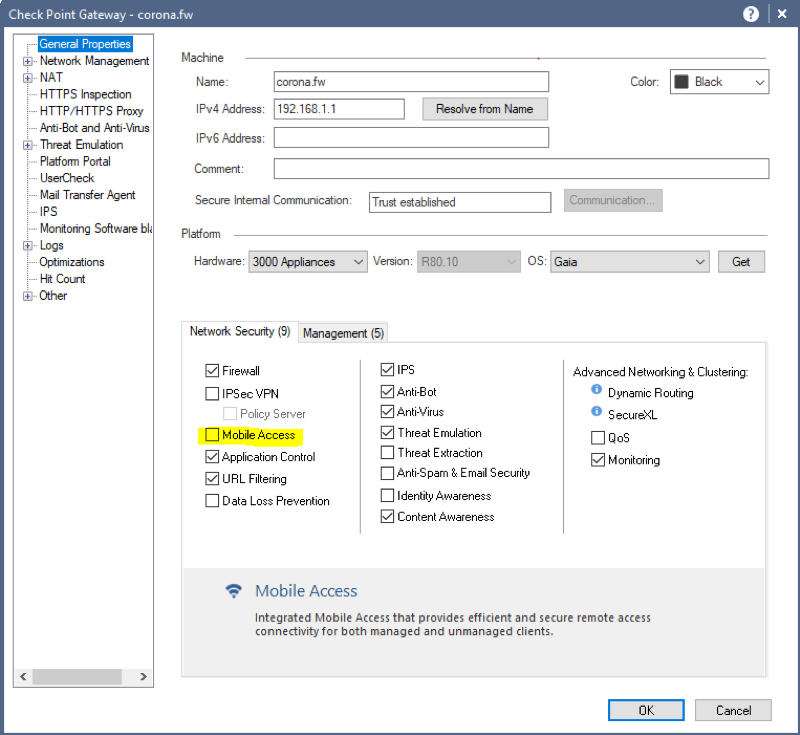Close the Check Point Gateway dialog
The height and width of the screenshot is (735, 800).
coord(782,14)
